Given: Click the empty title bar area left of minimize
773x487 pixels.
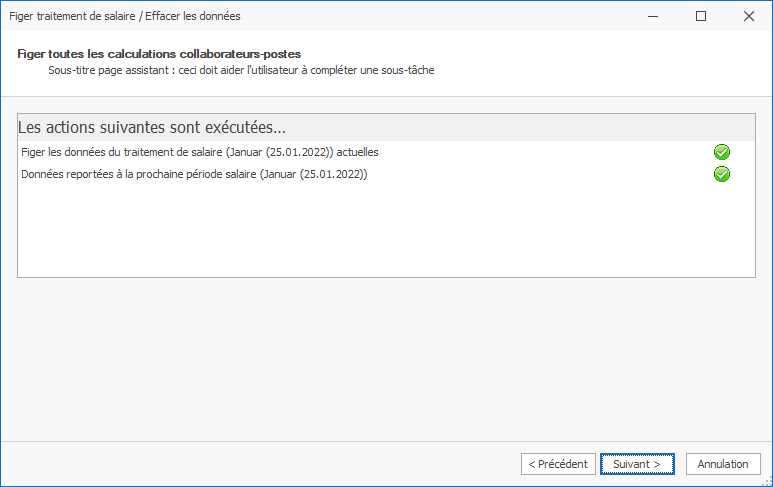Looking at the screenshot, I should (450, 16).
